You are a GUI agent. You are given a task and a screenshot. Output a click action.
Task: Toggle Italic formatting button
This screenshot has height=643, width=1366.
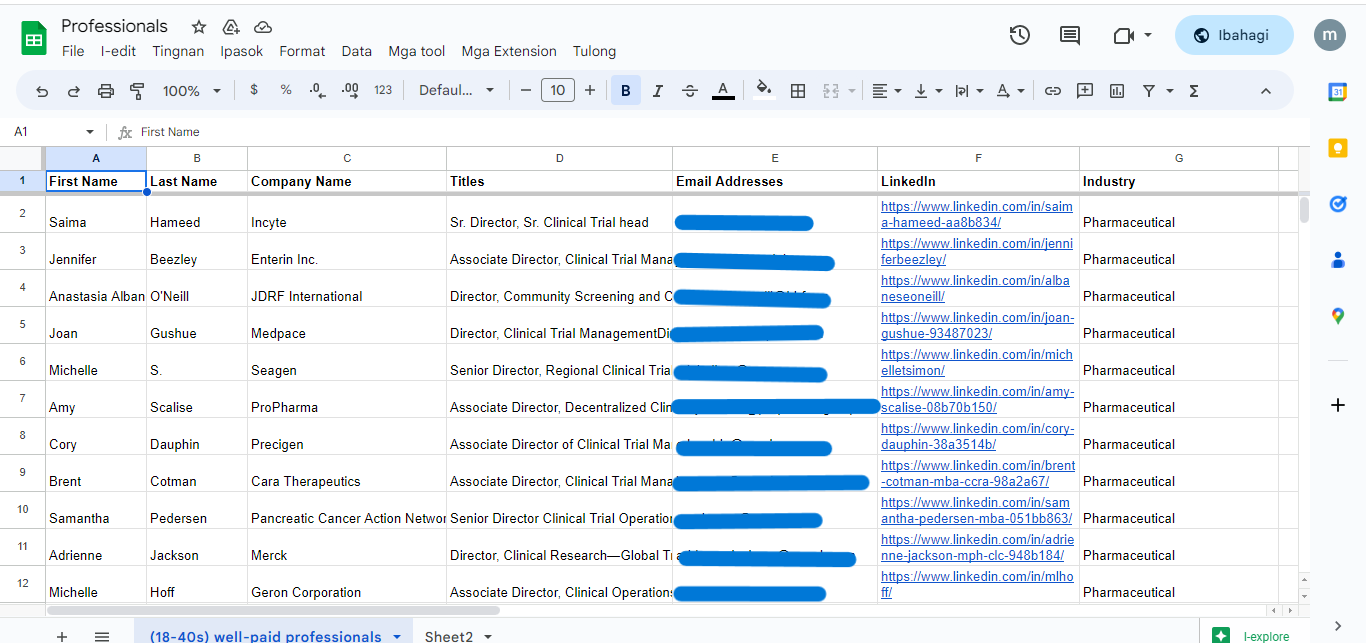point(657,91)
